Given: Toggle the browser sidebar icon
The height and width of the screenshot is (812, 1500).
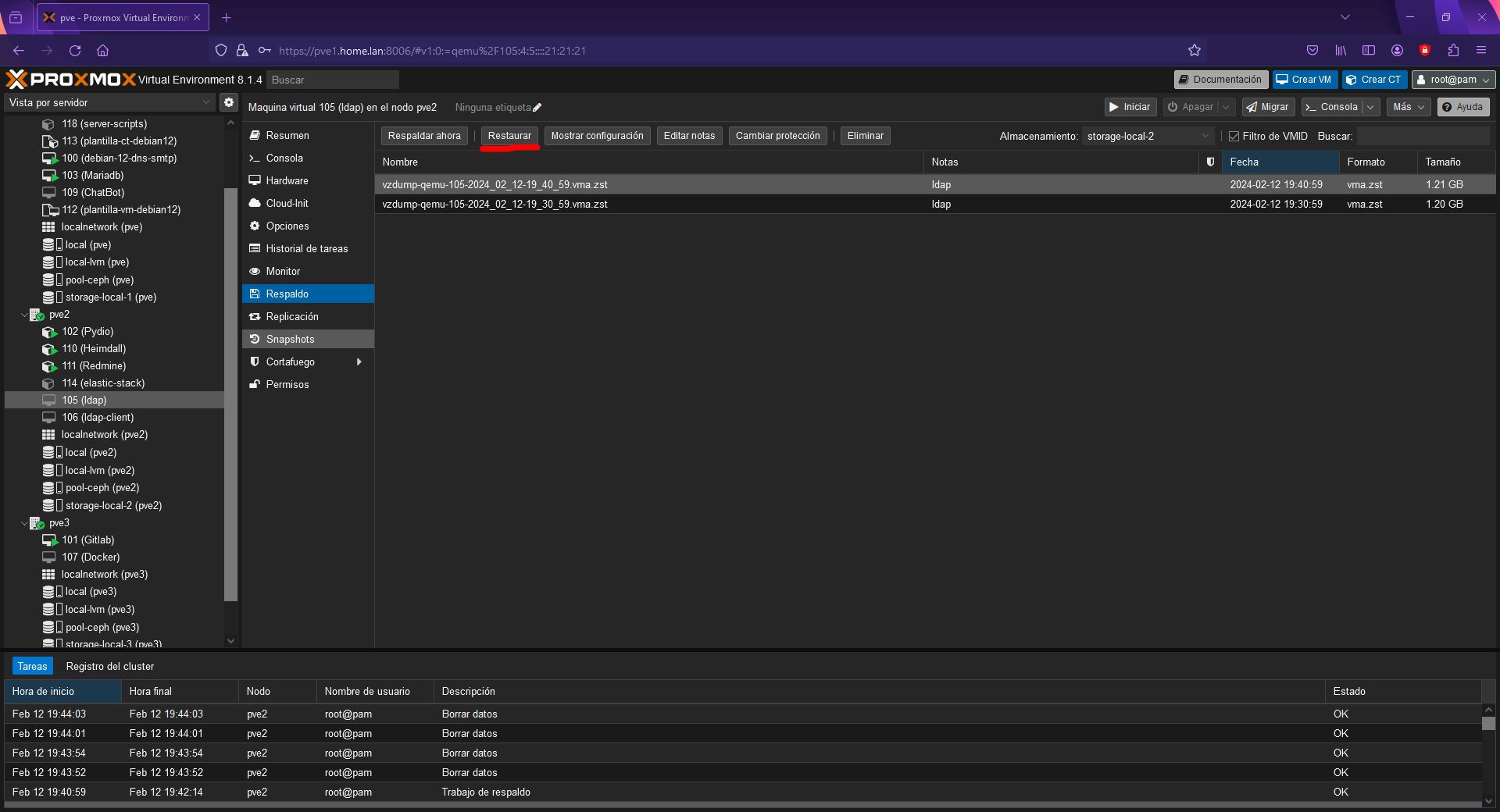Looking at the screenshot, I should click(1369, 51).
